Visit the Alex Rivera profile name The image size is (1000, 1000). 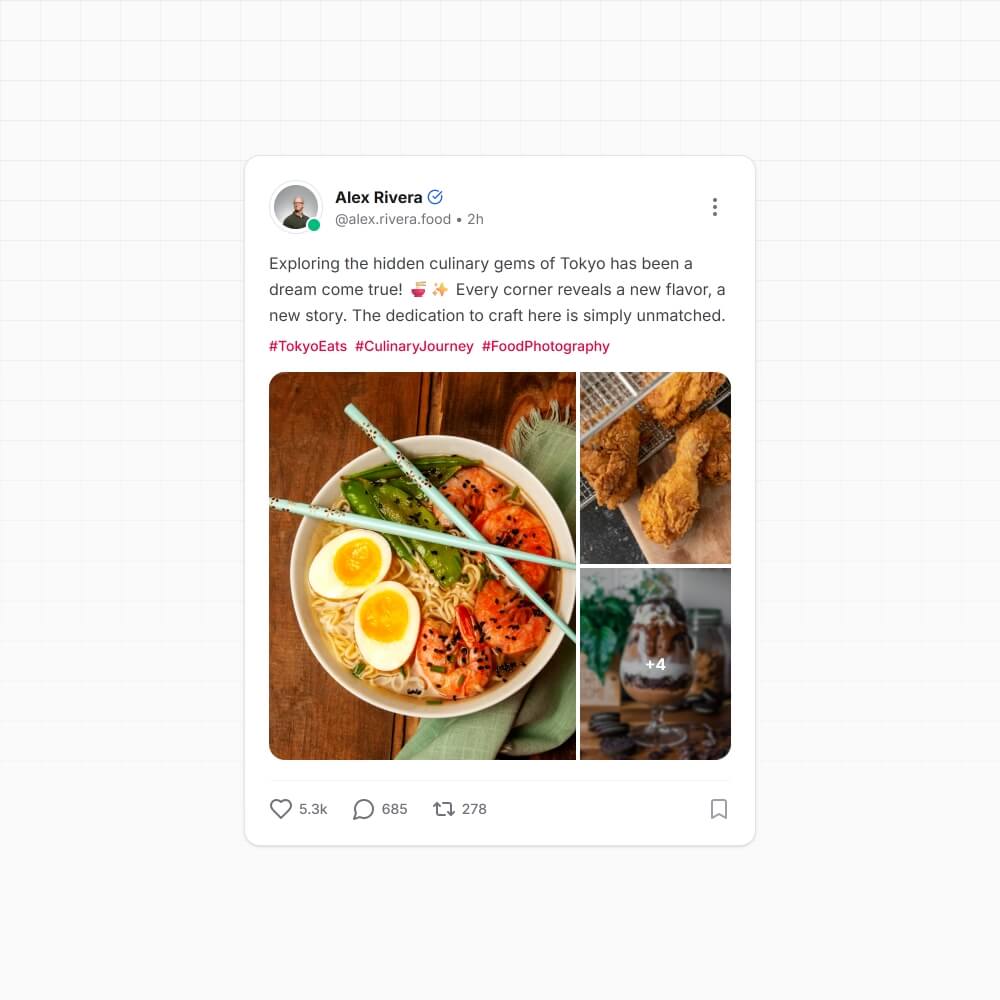(378, 197)
